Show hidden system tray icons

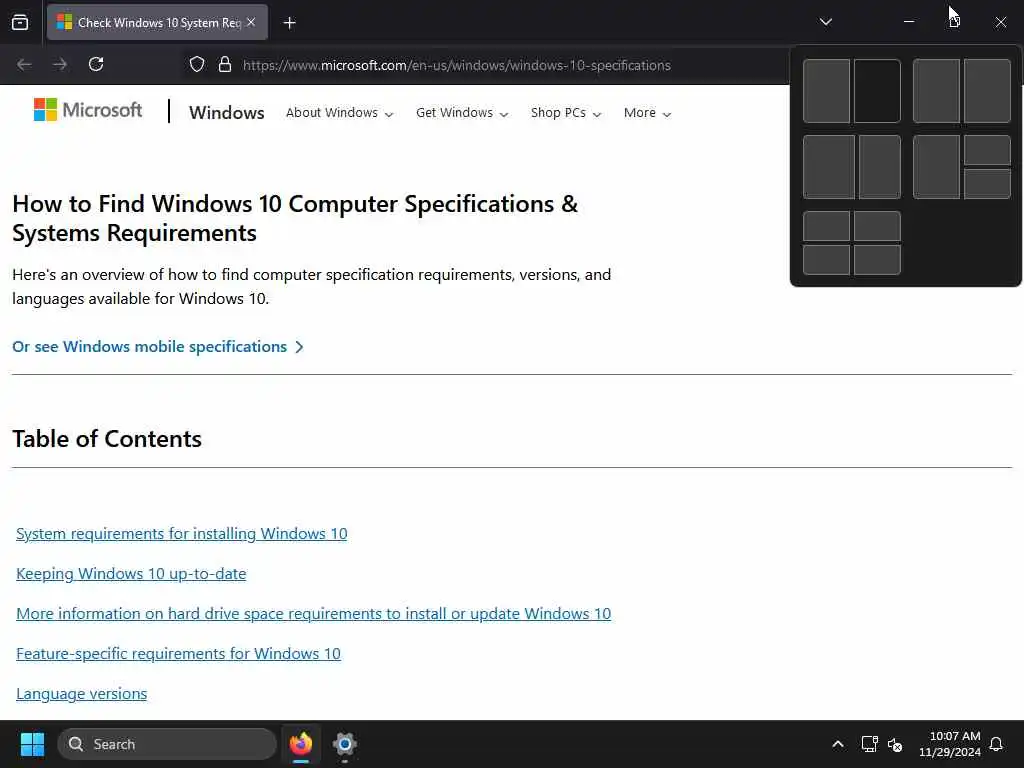[838, 744]
